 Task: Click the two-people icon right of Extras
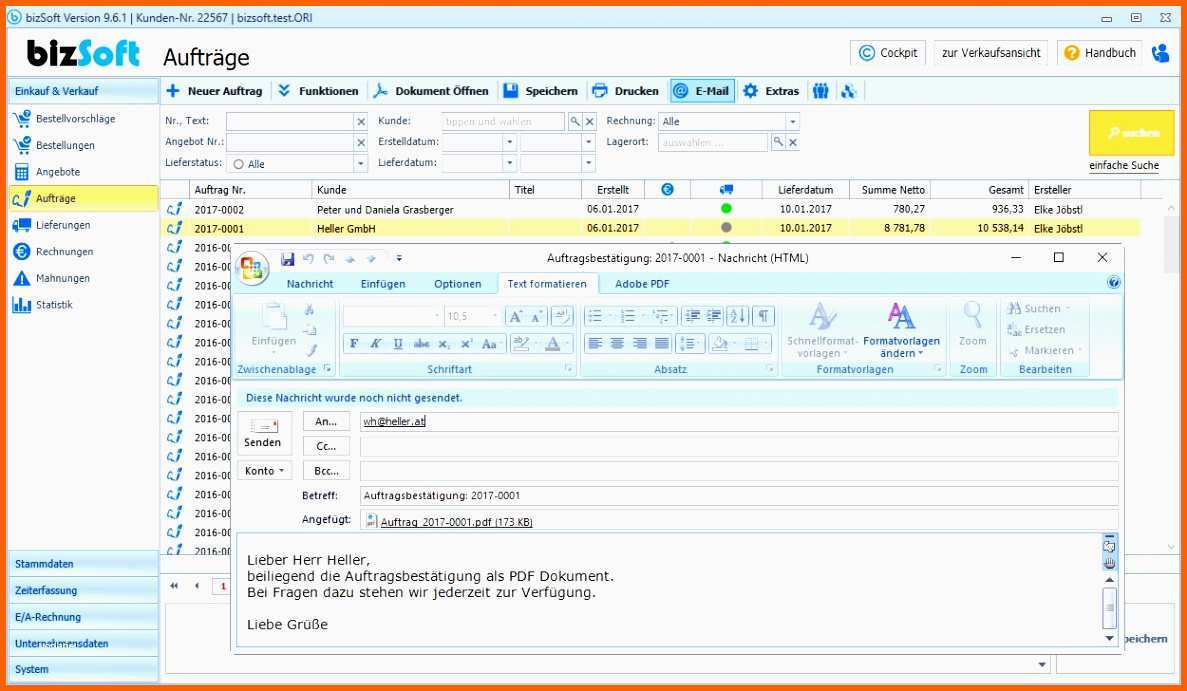821,91
